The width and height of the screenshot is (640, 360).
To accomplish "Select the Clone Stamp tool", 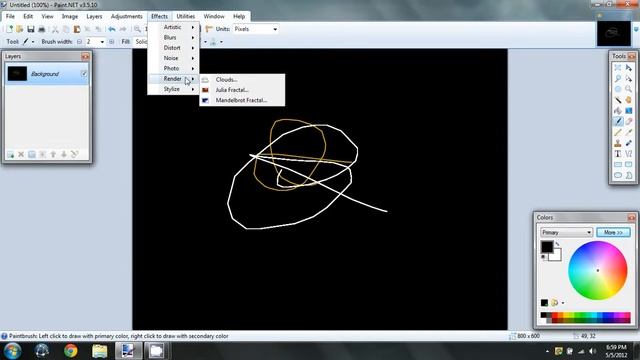I will coord(618,143).
